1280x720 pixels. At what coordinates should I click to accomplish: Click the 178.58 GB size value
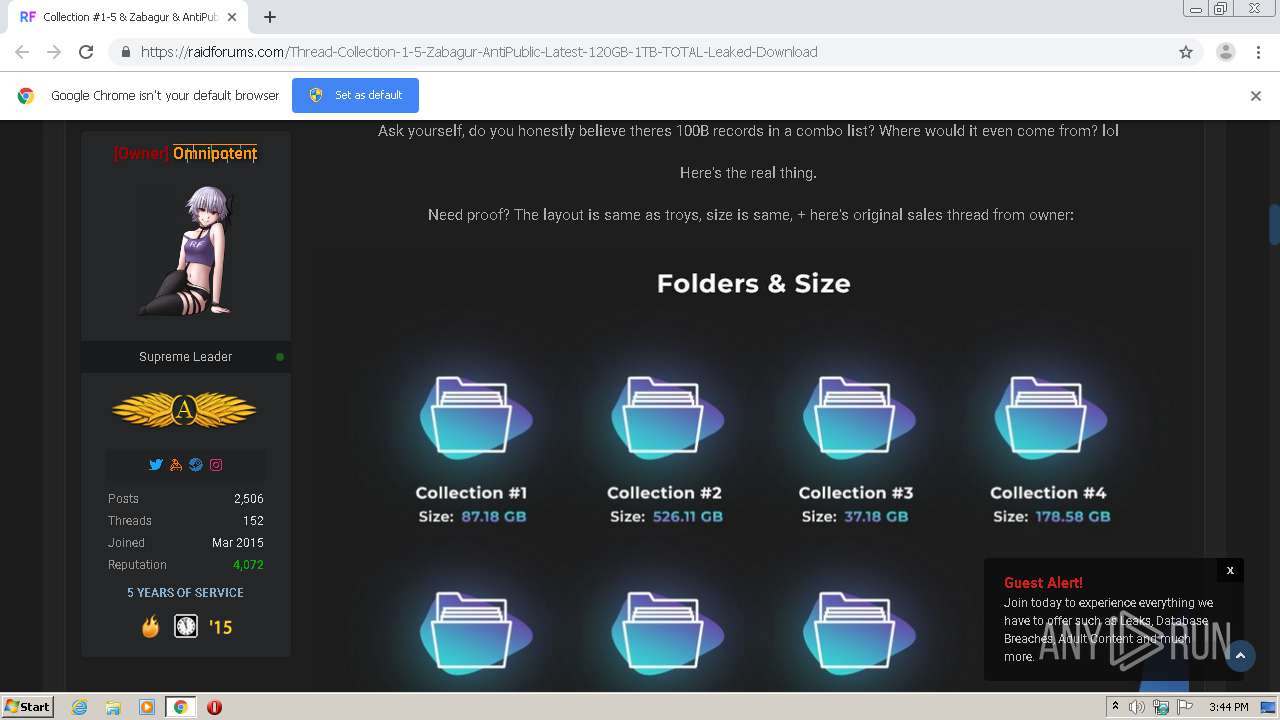pyautogui.click(x=1072, y=517)
